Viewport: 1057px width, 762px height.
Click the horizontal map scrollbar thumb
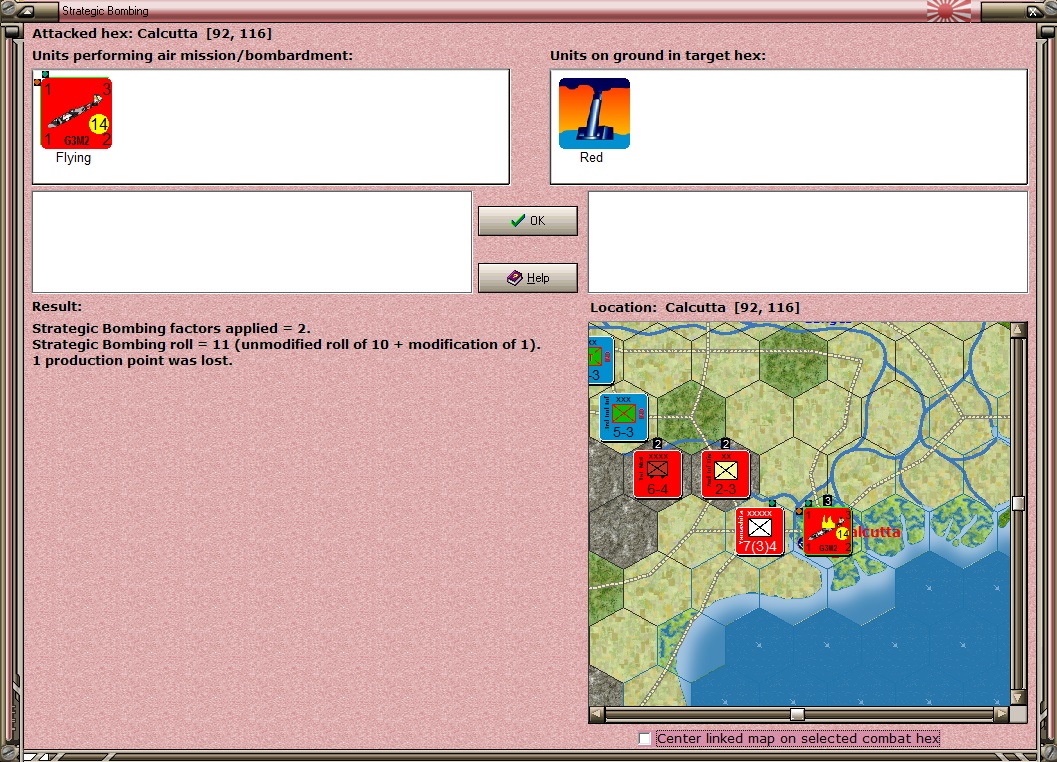797,714
